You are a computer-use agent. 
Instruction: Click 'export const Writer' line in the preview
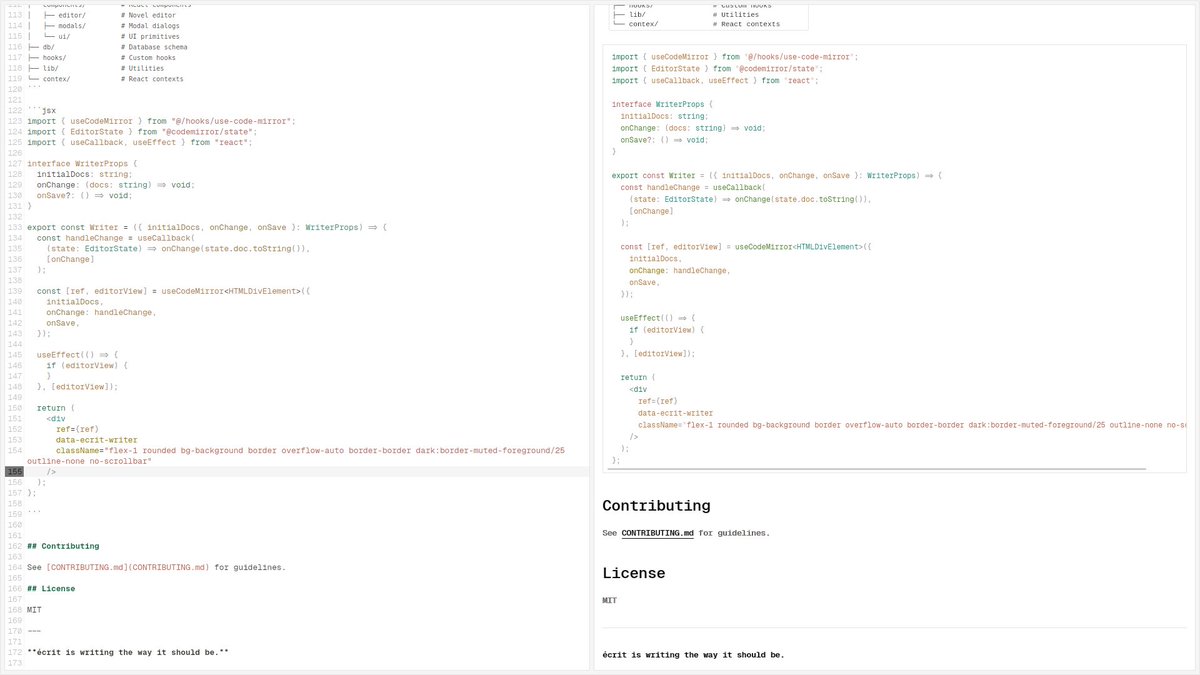[x=777, y=175]
